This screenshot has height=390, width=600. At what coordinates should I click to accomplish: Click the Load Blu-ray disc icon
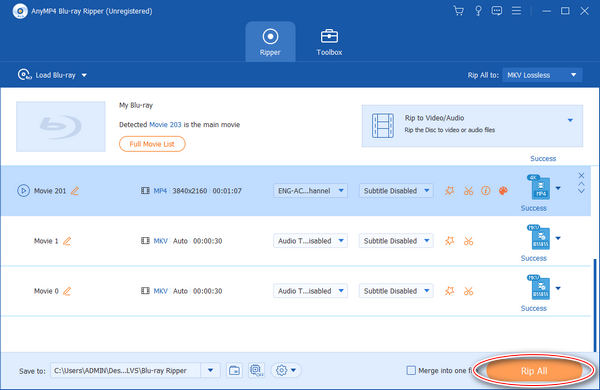24,75
